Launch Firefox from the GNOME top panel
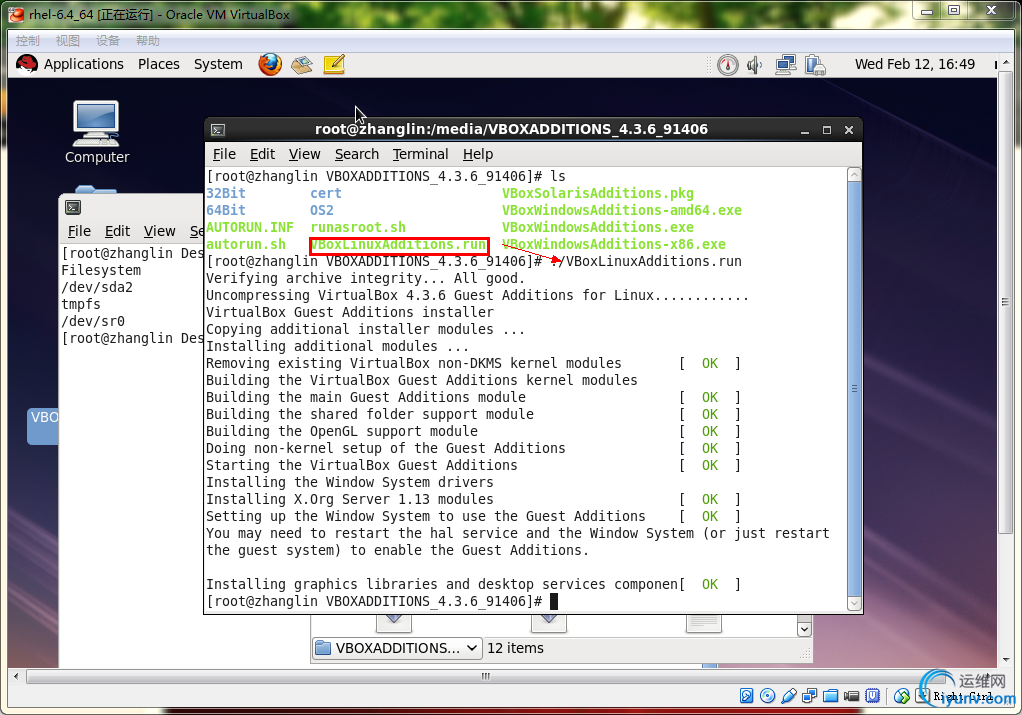Viewport: 1022px width, 715px height. pos(270,64)
